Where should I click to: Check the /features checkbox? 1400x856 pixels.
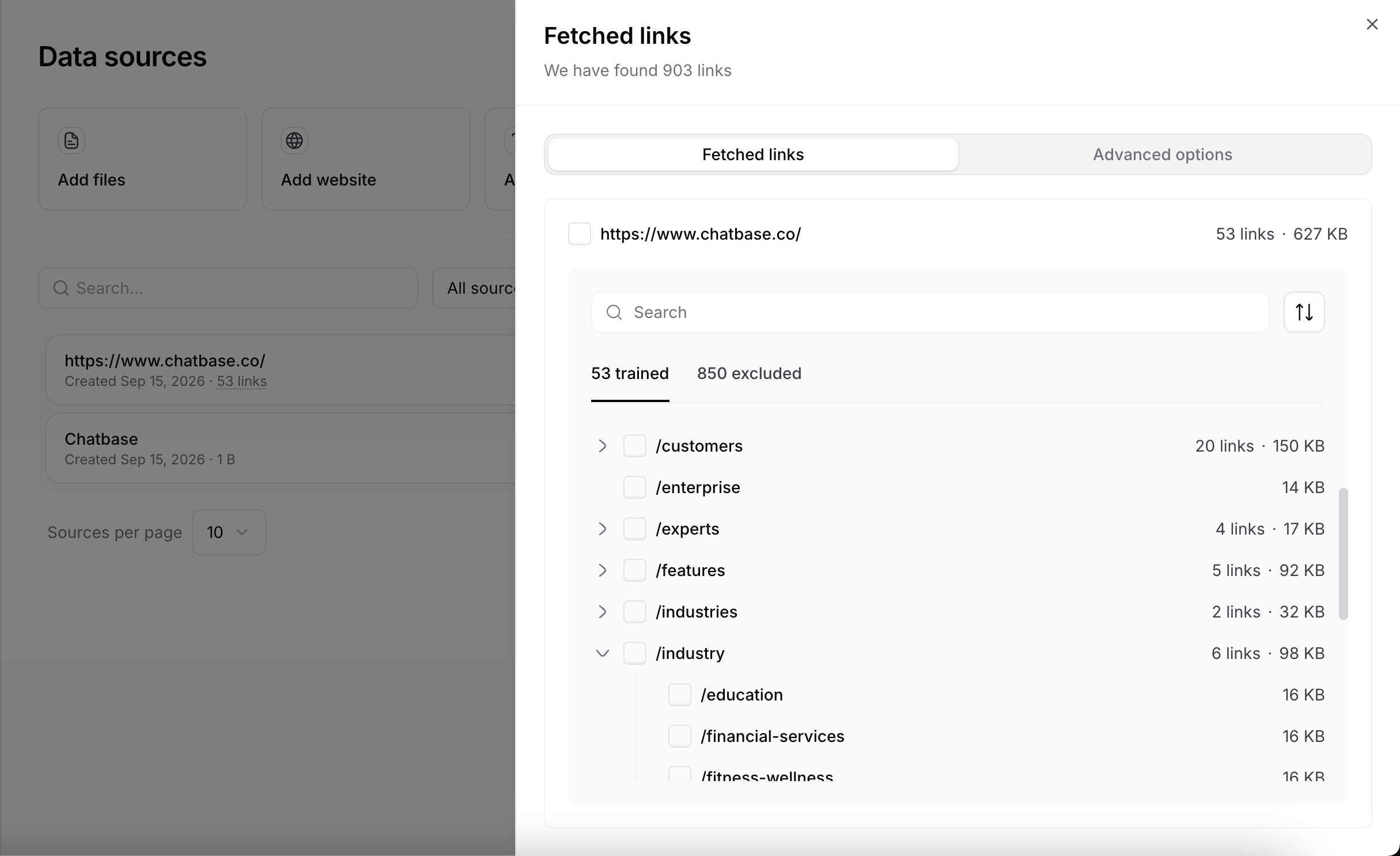coord(635,570)
